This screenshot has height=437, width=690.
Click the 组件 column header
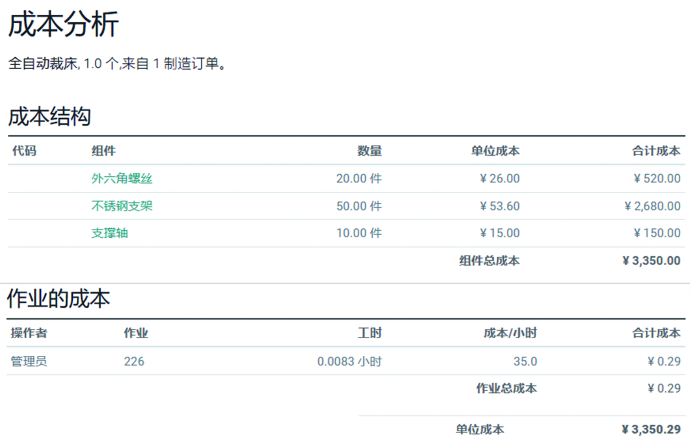click(x=103, y=151)
